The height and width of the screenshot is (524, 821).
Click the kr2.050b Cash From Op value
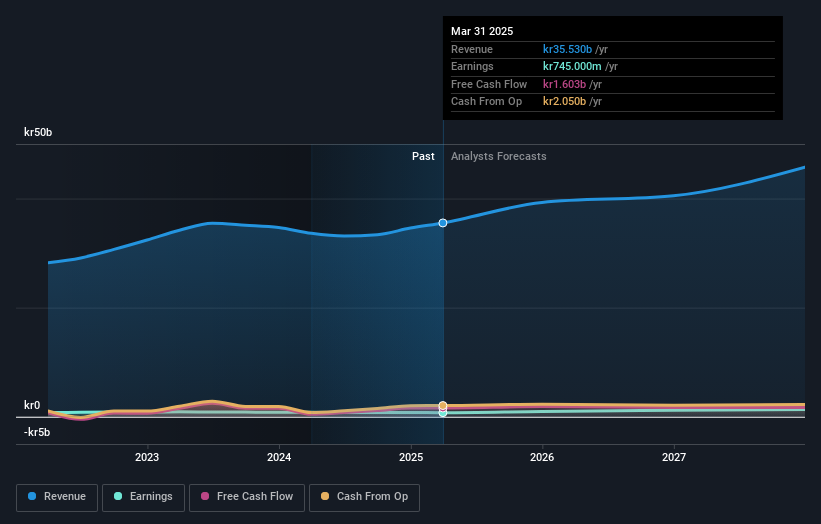tap(565, 101)
